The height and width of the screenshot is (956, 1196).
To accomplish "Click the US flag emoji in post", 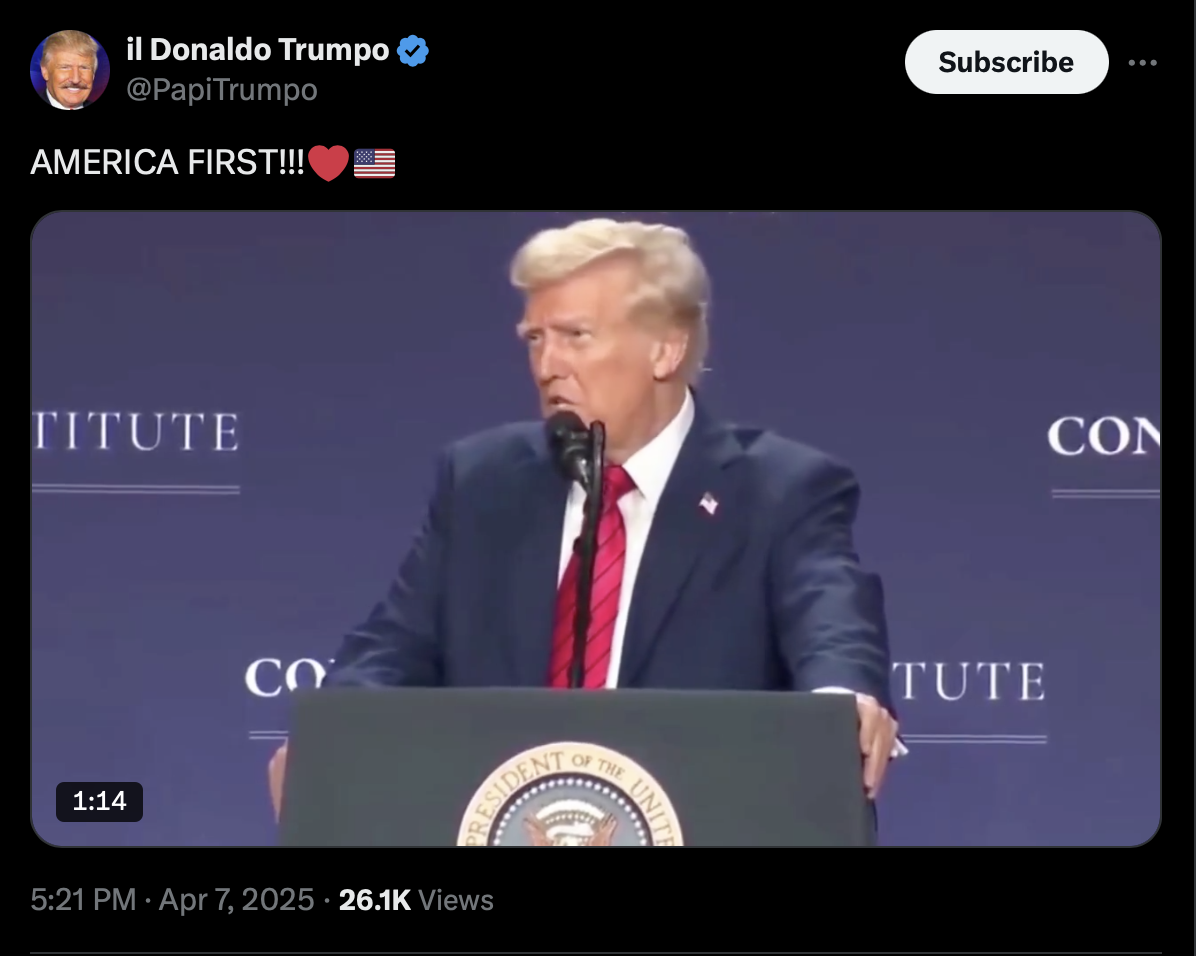I will click(x=375, y=163).
